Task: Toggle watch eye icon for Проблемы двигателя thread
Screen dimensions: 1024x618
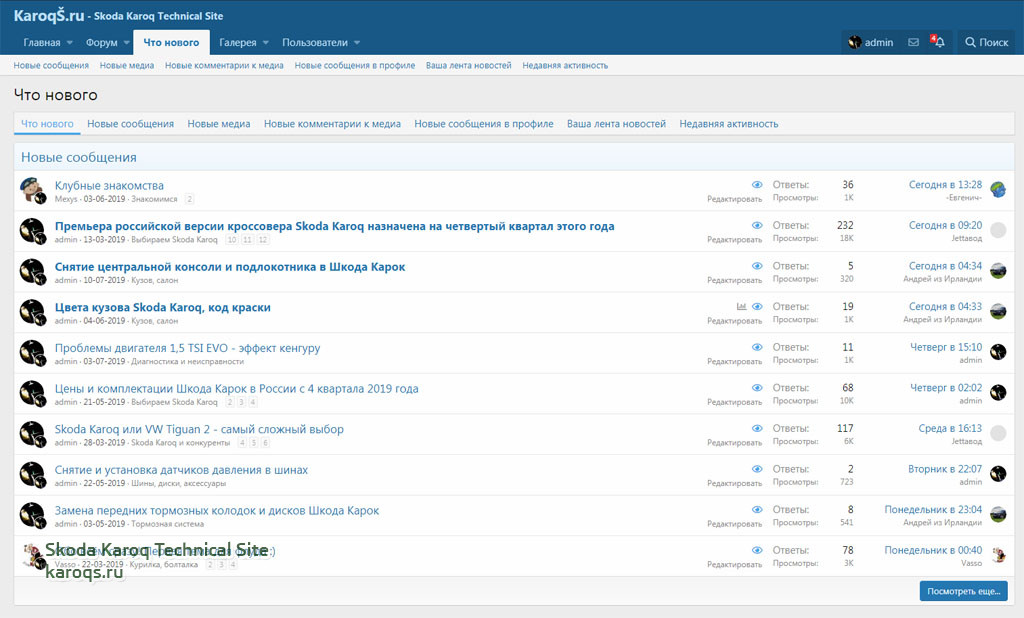Action: (757, 347)
